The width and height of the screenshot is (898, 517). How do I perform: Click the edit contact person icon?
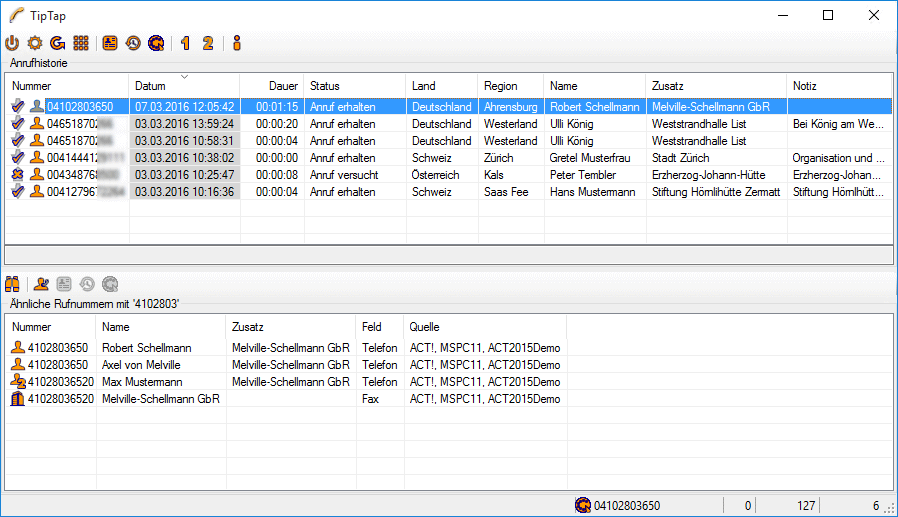[x=42, y=283]
